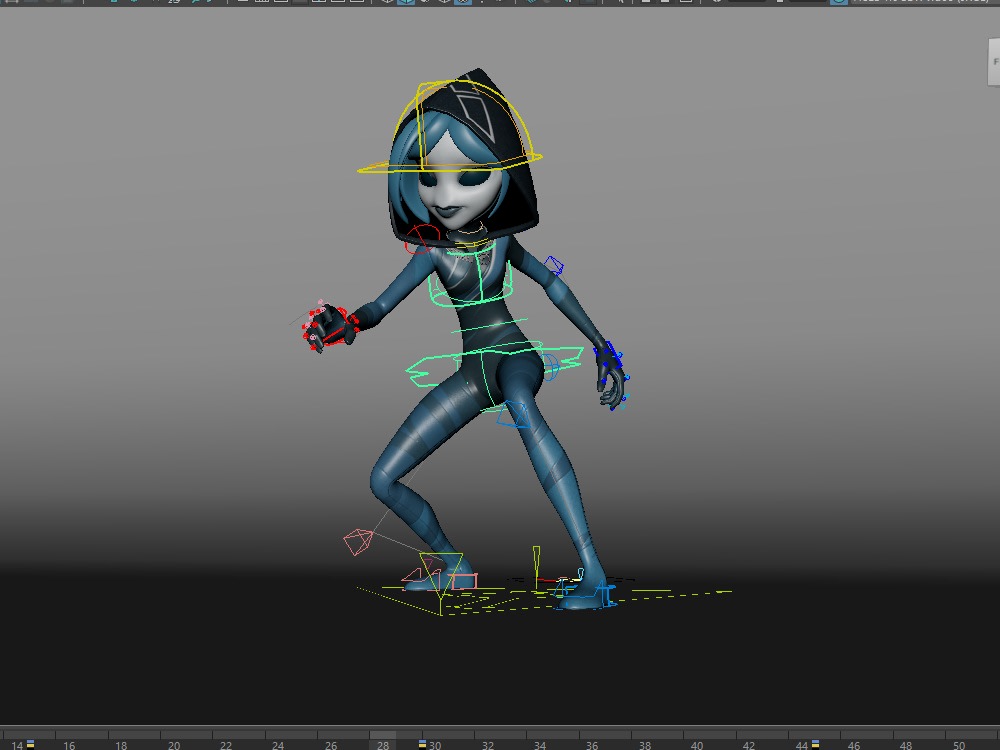The width and height of the screenshot is (1000, 750).
Task: Jump to frame 20 on timeline
Action: pos(173,745)
